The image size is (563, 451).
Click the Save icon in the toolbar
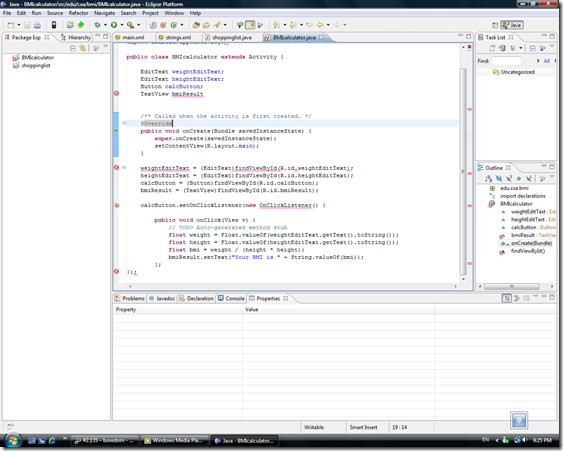pyautogui.click(x=27, y=25)
